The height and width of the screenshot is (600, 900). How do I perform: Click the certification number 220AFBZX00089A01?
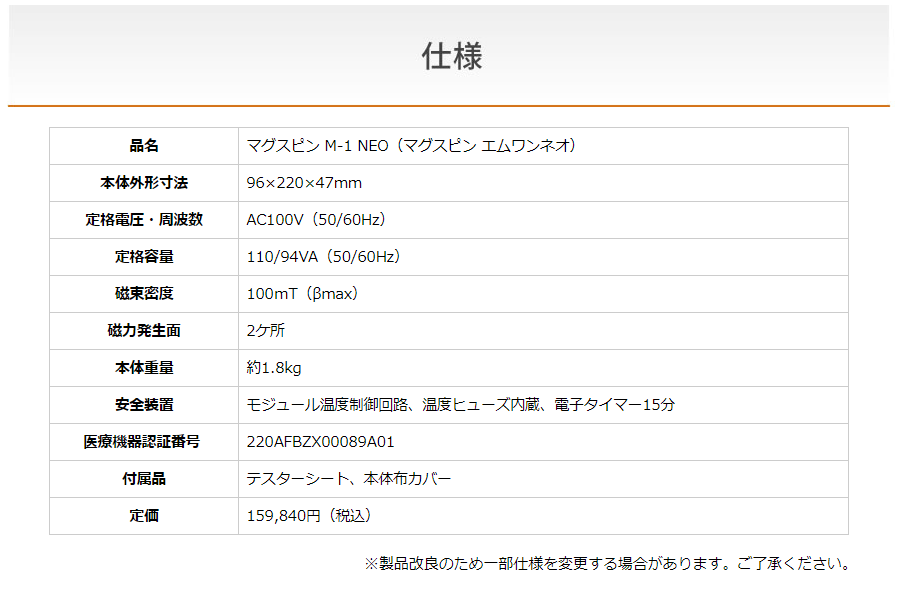click(x=320, y=442)
